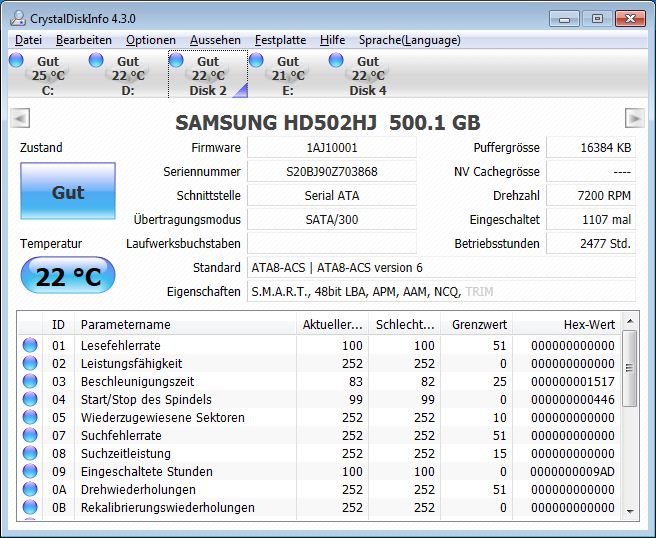The height and width of the screenshot is (538, 656).
Task: Click status orb of Lesefehlerrate row
Action: 30,345
